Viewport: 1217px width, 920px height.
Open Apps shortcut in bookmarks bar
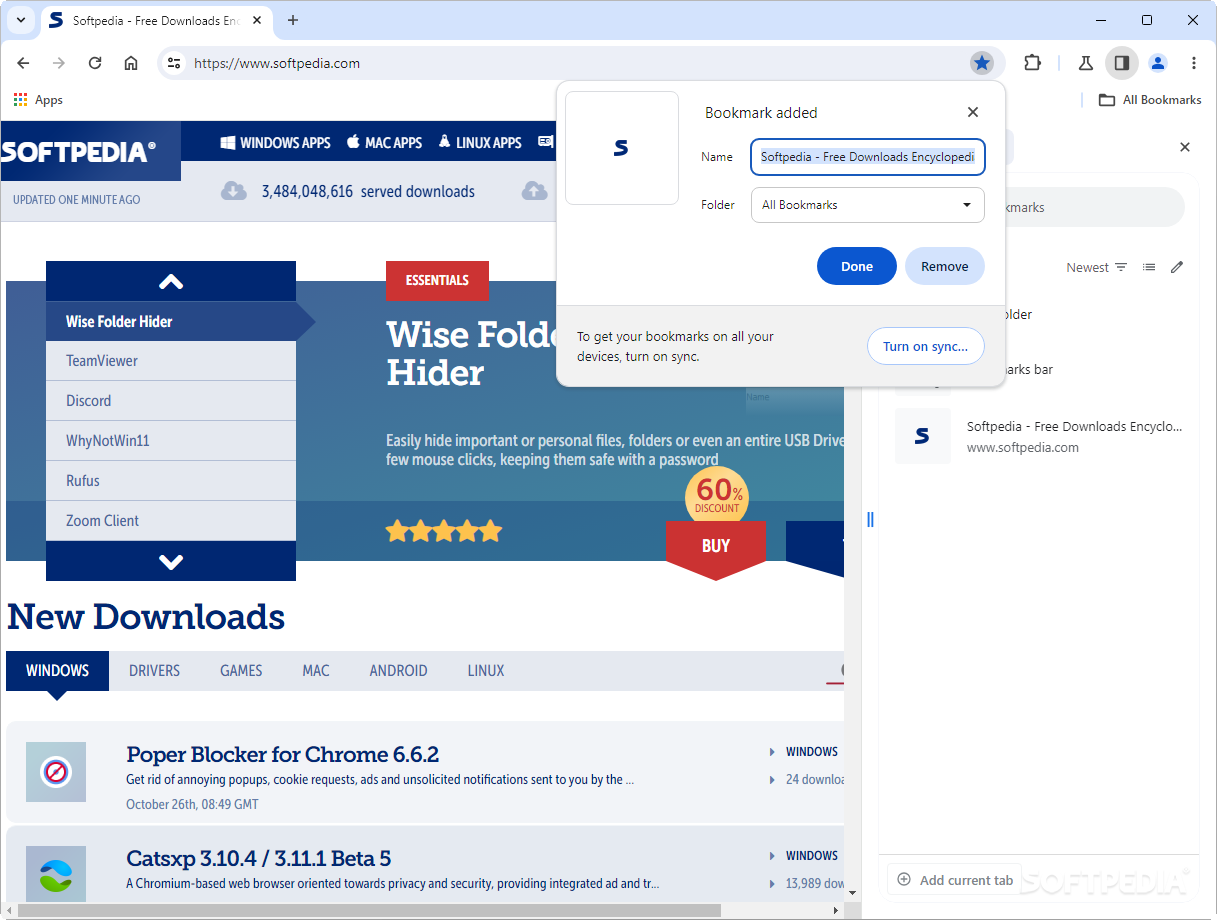click(x=38, y=100)
